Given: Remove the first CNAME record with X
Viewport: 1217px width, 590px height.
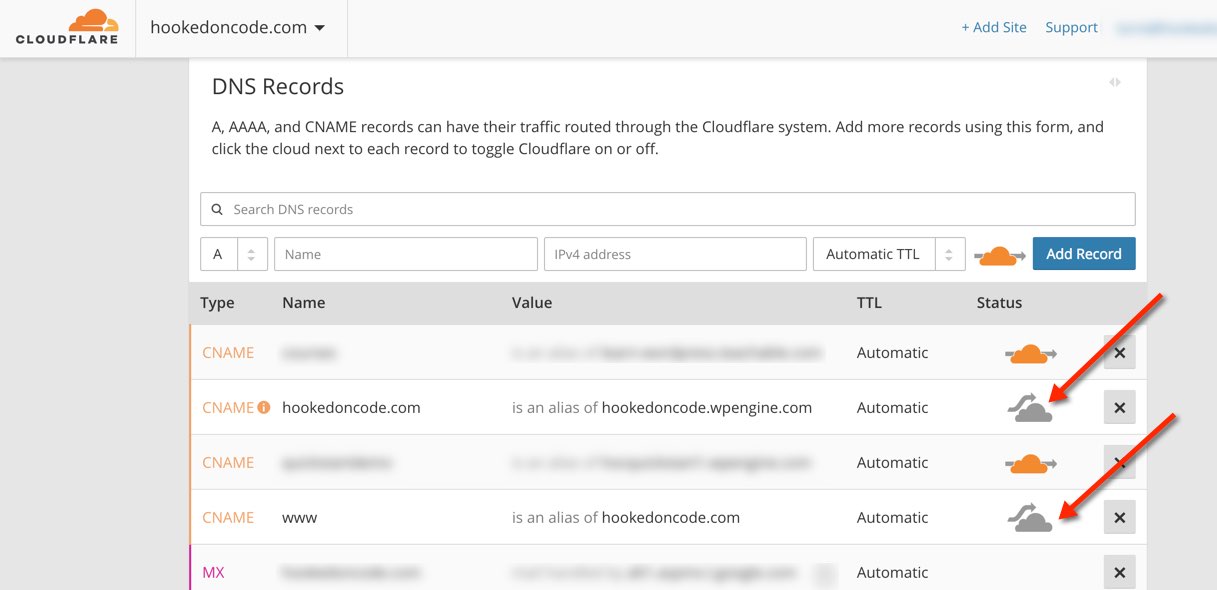Looking at the screenshot, I should pos(1119,352).
